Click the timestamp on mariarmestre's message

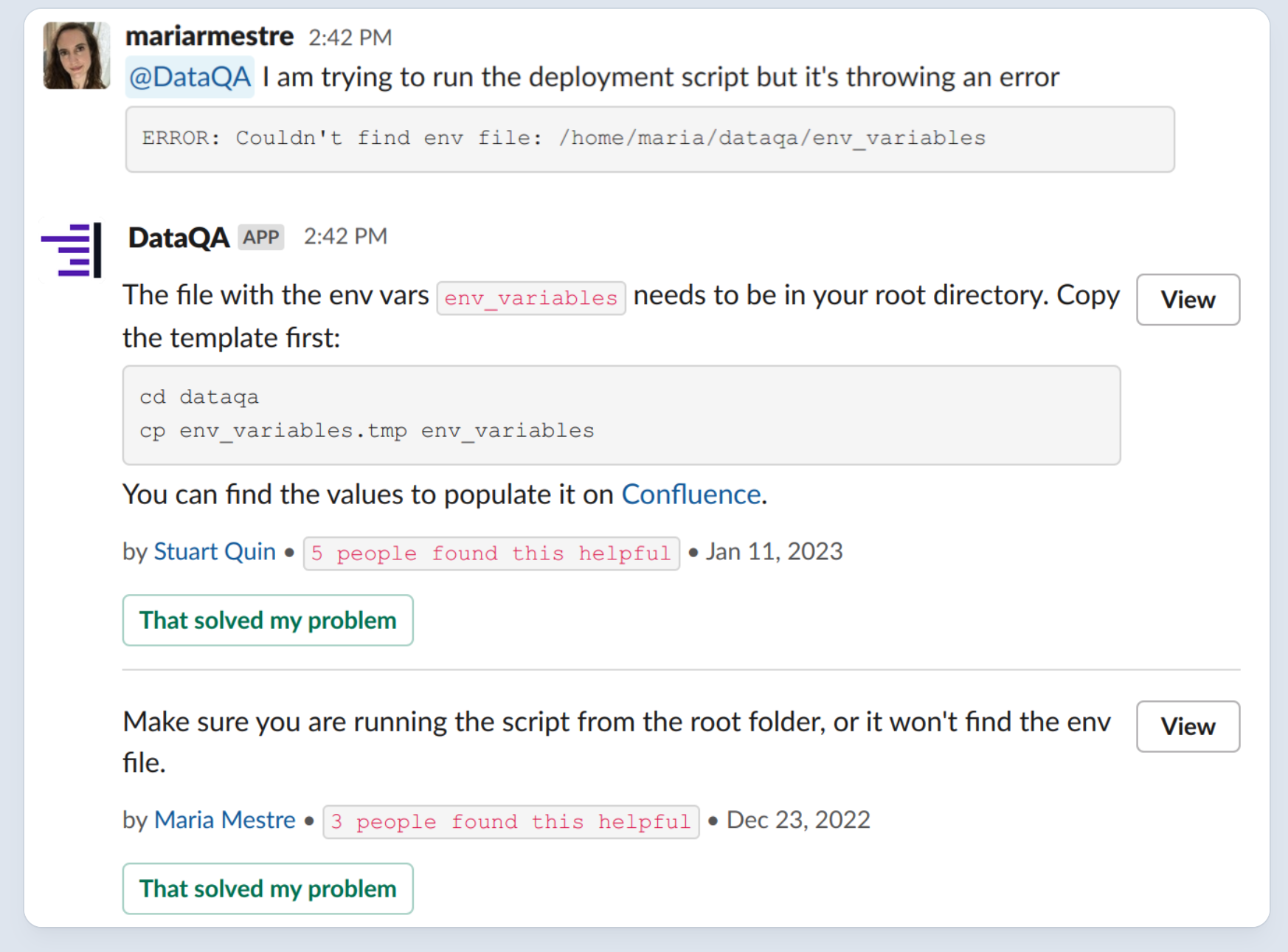pyautogui.click(x=350, y=38)
